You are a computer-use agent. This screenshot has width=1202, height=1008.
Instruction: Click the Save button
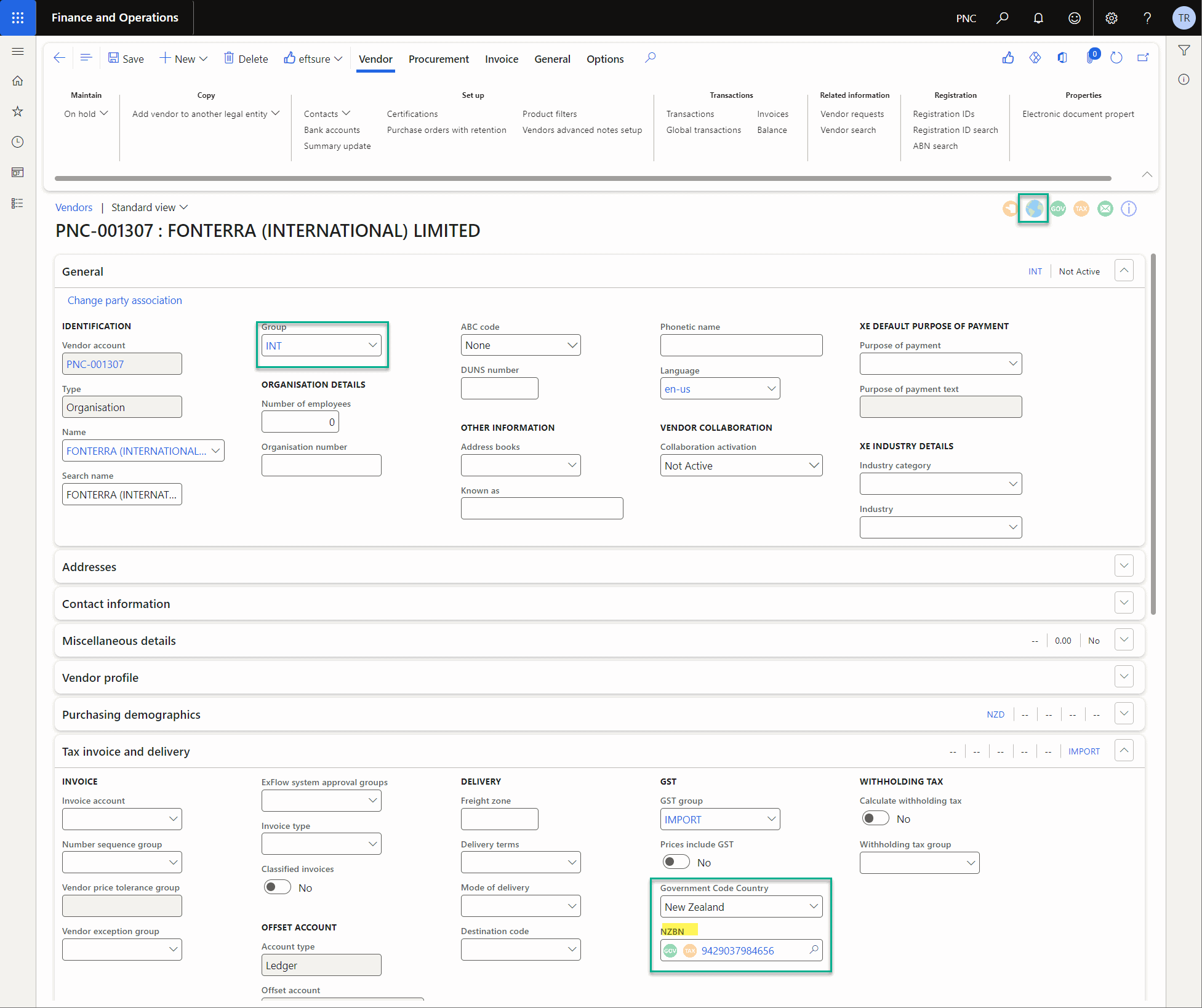coord(126,58)
